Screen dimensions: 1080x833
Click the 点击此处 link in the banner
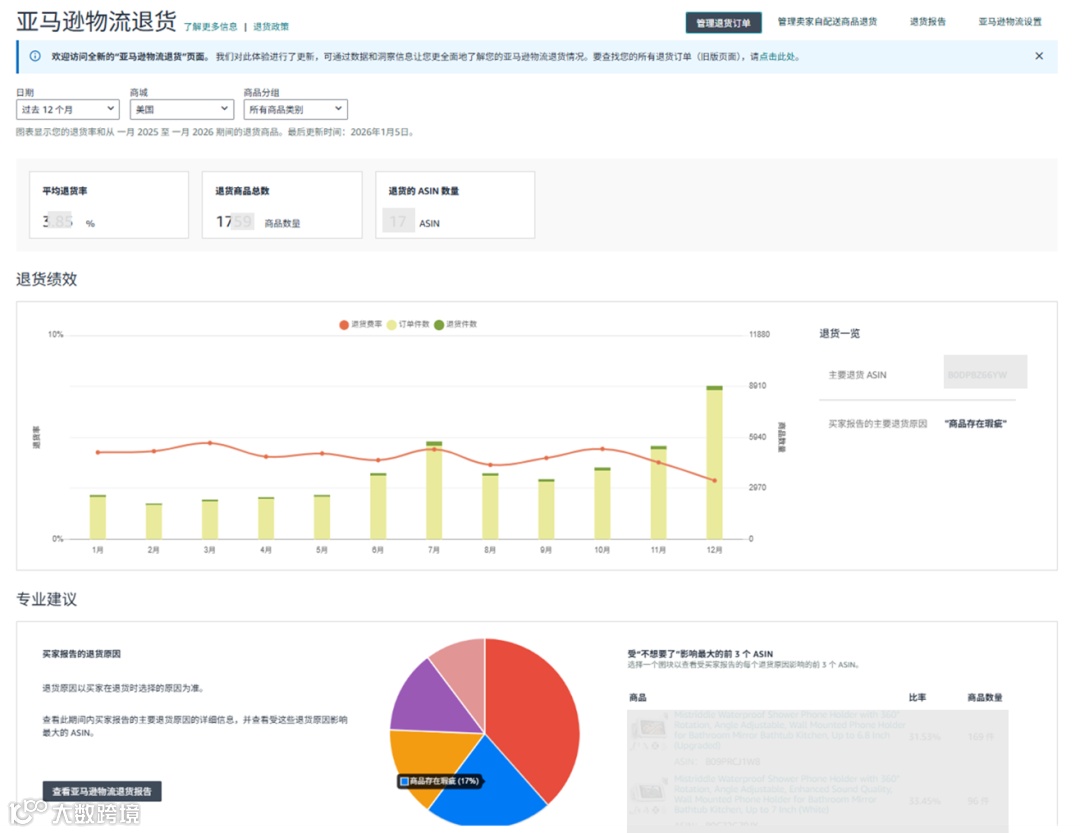coord(777,56)
